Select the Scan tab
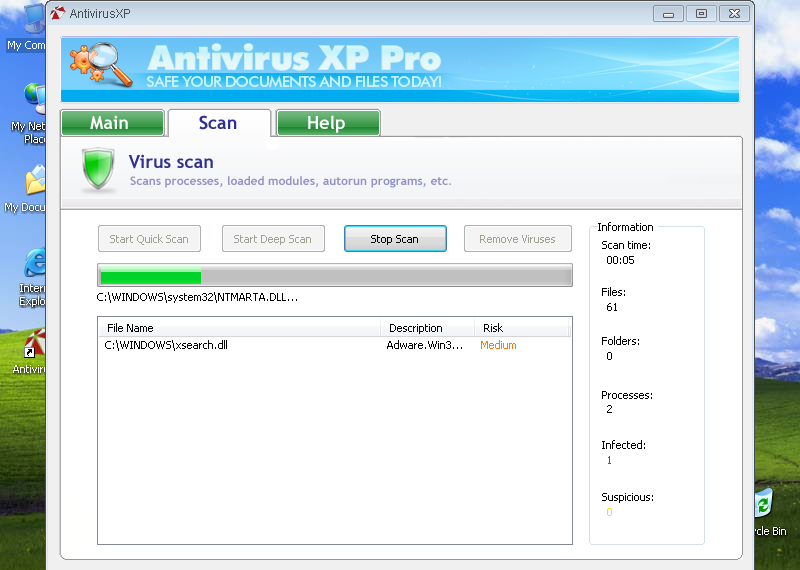This screenshot has height=570, width=800. [x=218, y=123]
